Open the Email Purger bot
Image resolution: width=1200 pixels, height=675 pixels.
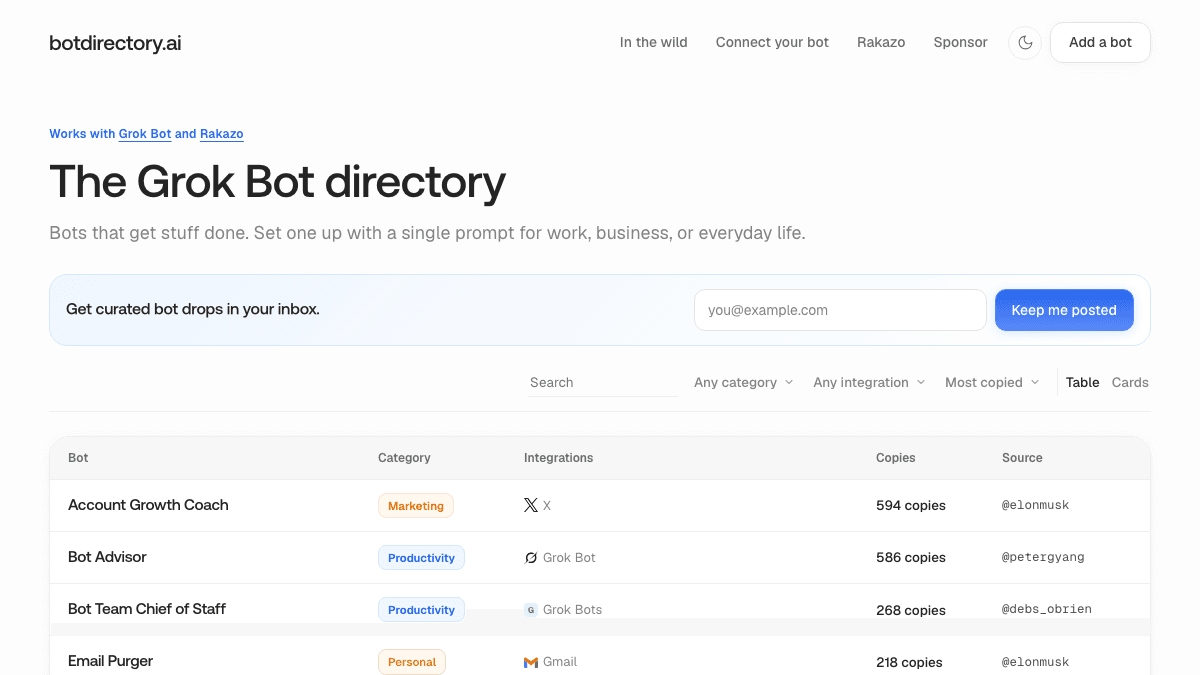click(x=110, y=661)
